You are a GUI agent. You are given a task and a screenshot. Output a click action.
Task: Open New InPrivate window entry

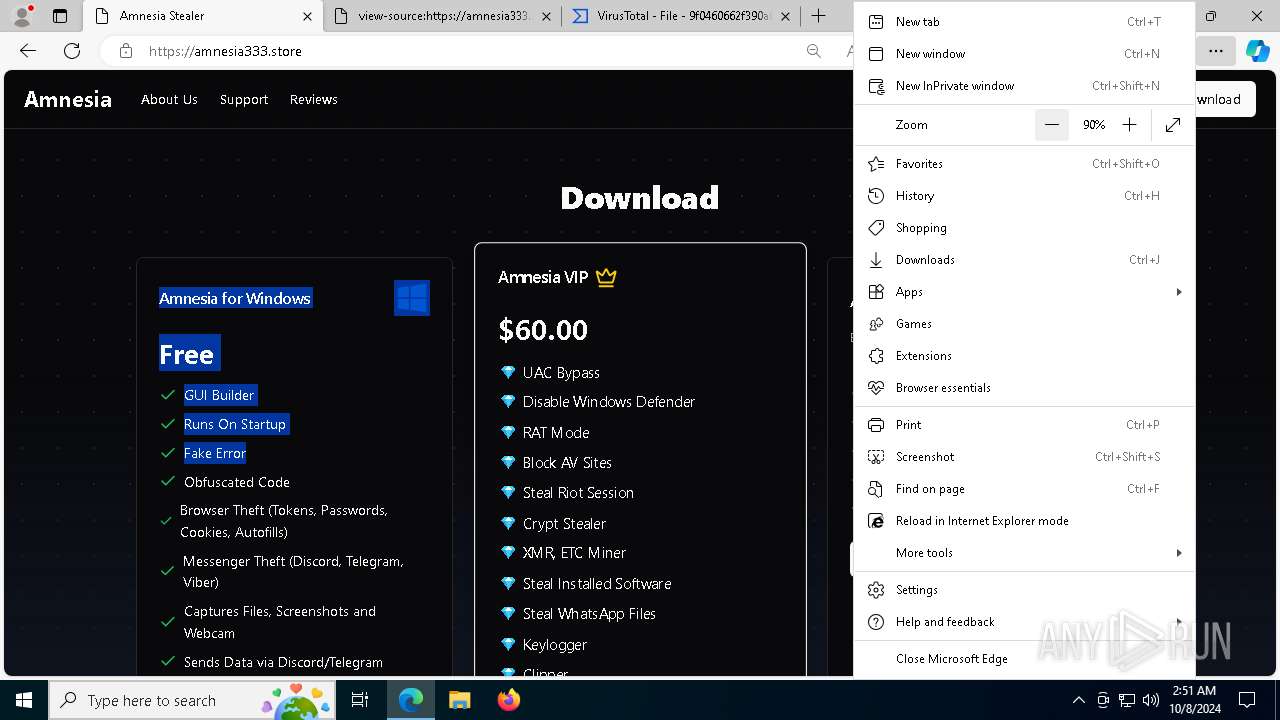[x=1024, y=86]
